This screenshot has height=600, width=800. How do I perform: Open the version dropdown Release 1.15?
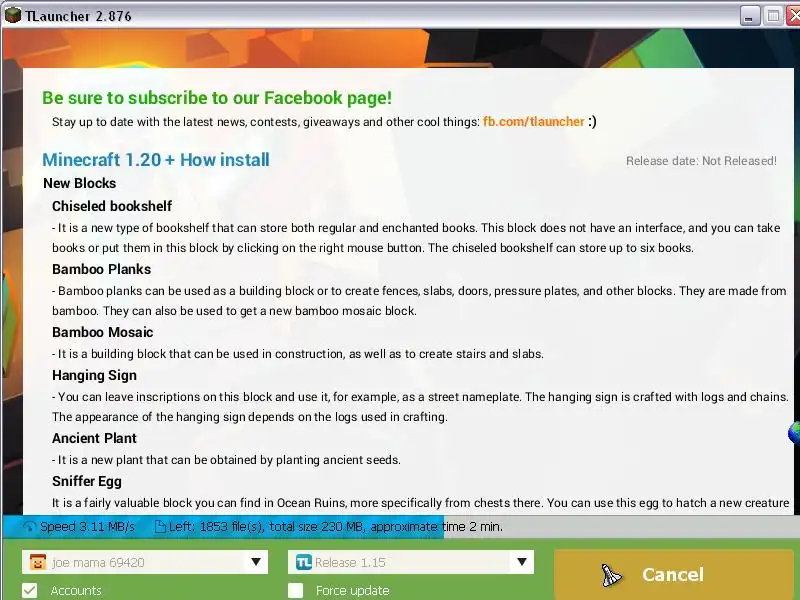[x=411, y=562]
